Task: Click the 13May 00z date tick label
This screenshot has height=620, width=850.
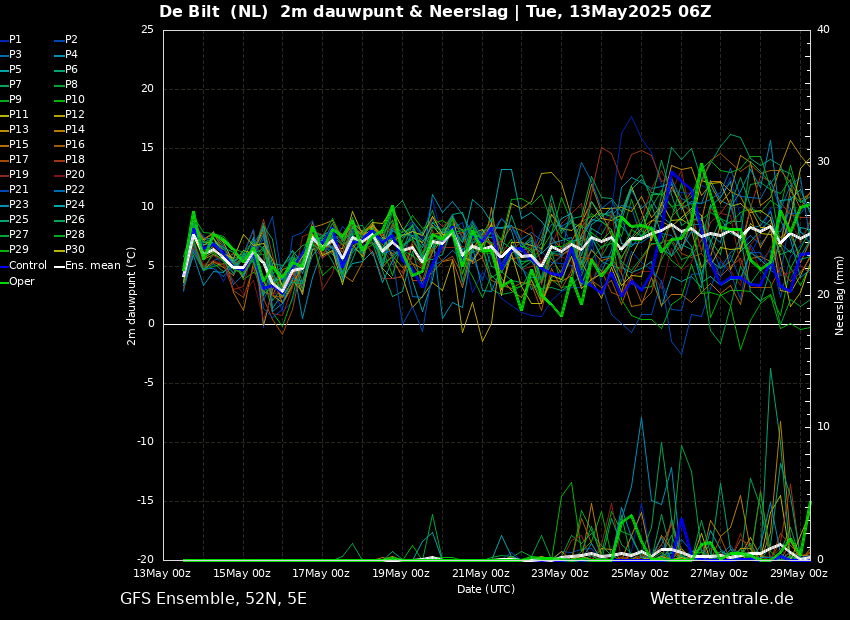Action: [162, 574]
